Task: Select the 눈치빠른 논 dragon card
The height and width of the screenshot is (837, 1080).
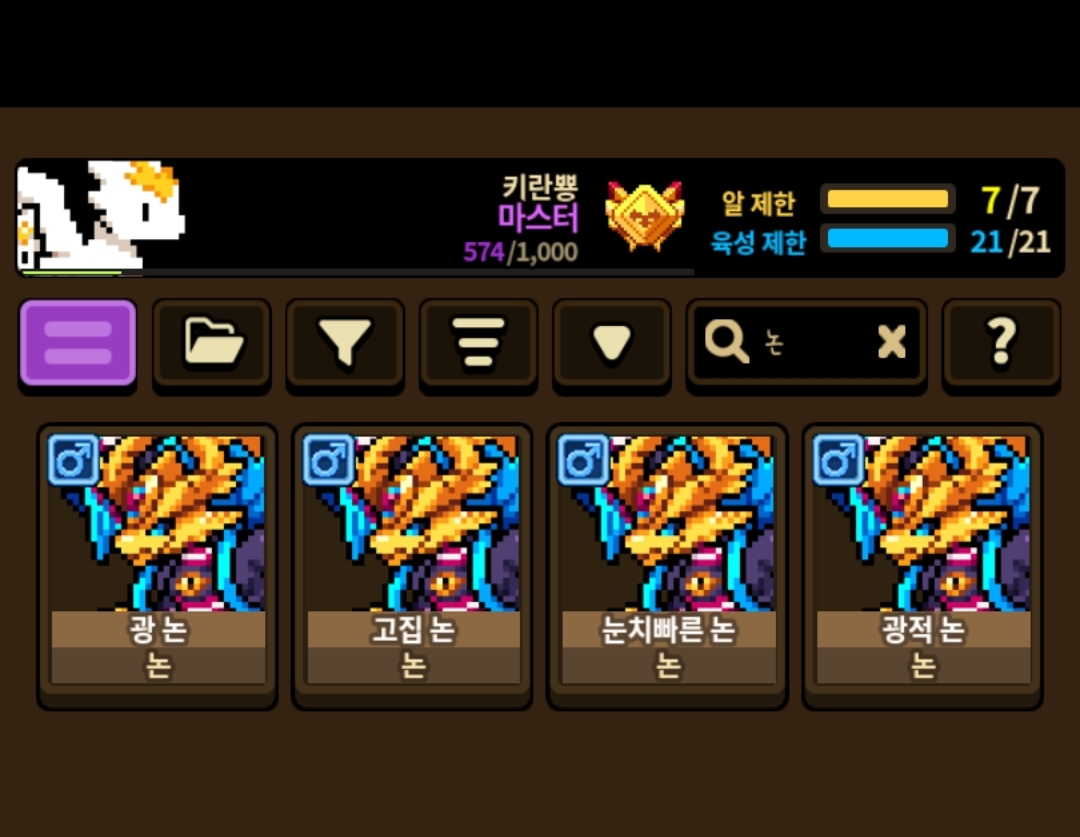Action: pos(667,566)
